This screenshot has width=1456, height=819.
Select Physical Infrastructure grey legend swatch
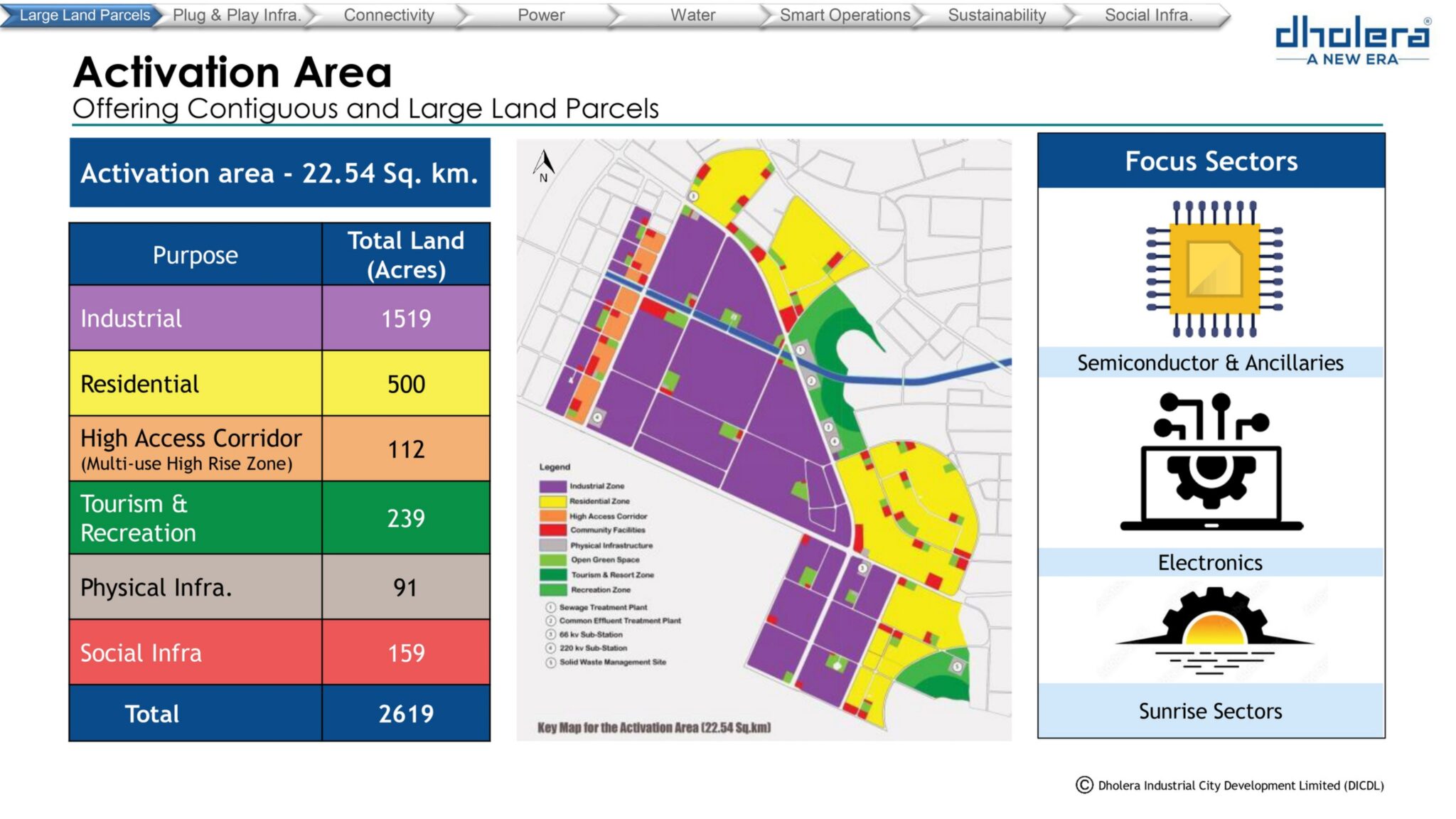tap(552, 545)
